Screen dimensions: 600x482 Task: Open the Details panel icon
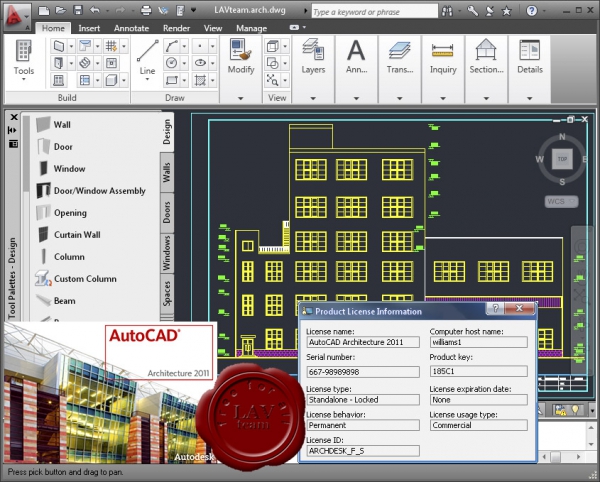coord(530,50)
